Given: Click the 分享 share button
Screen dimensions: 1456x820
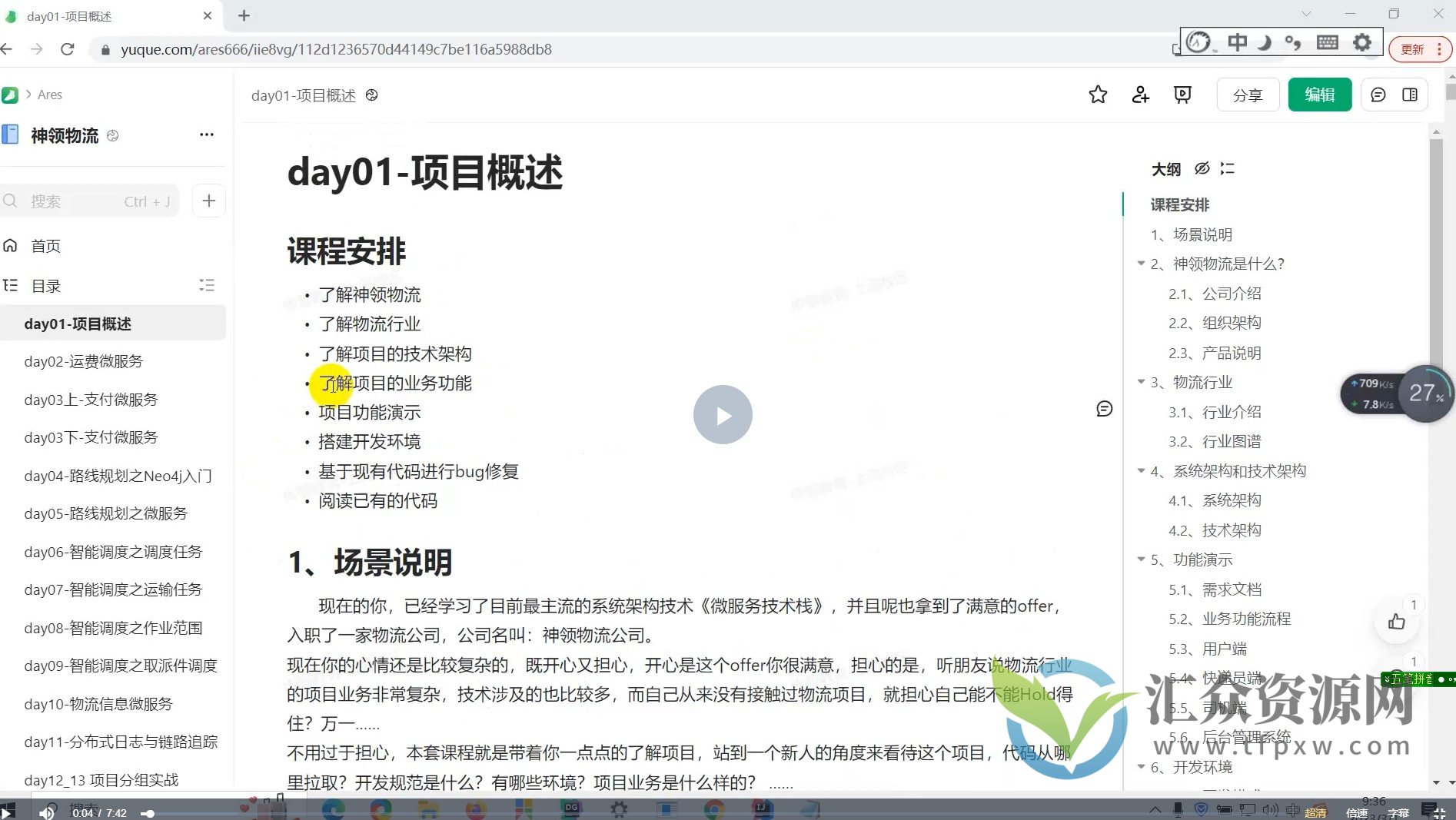Looking at the screenshot, I should click(x=1248, y=95).
